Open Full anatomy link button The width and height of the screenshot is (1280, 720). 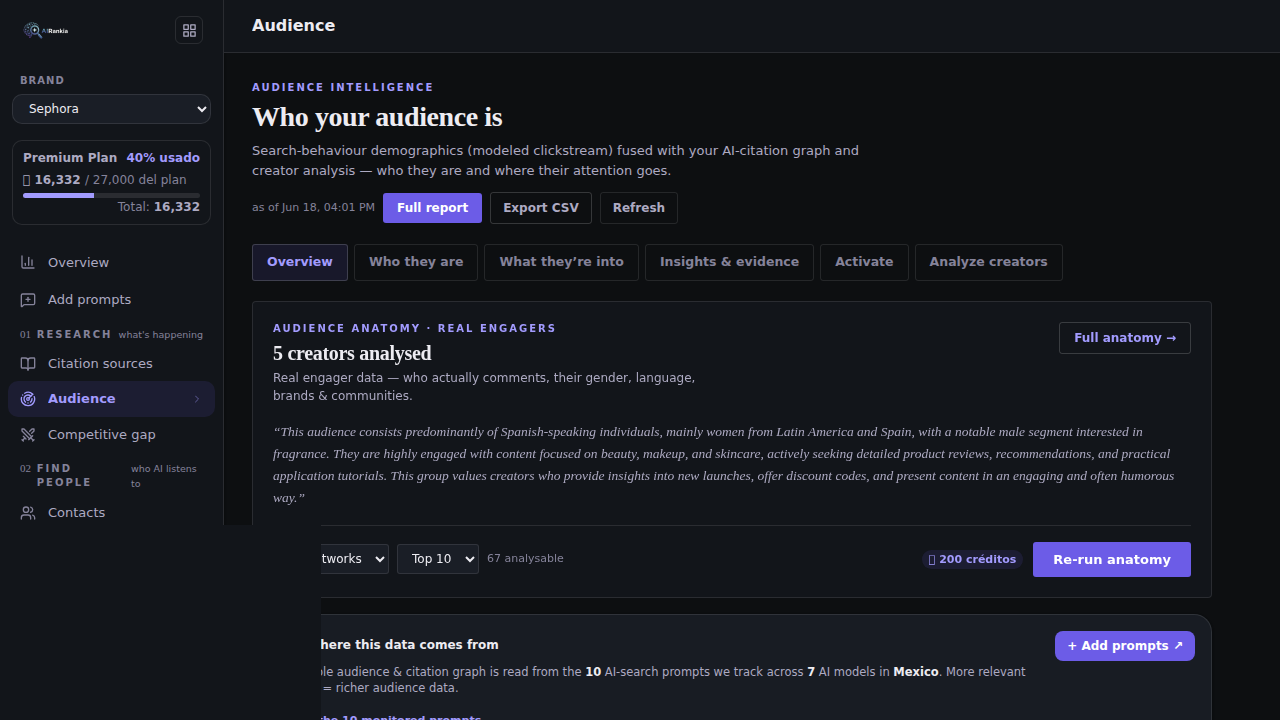(x=1125, y=338)
